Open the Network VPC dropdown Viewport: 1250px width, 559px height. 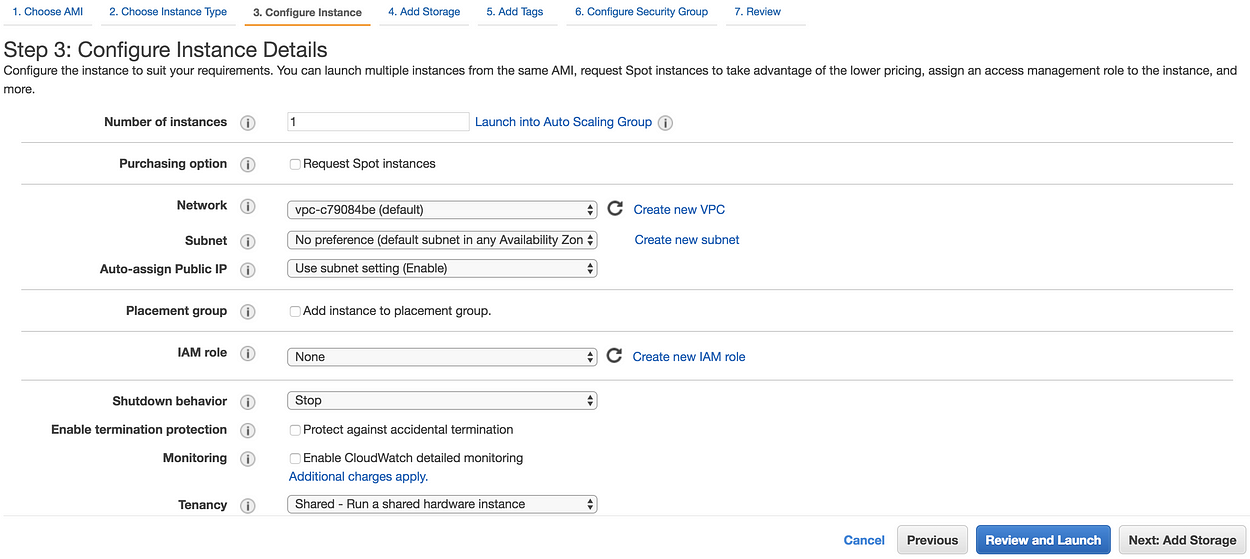(442, 210)
